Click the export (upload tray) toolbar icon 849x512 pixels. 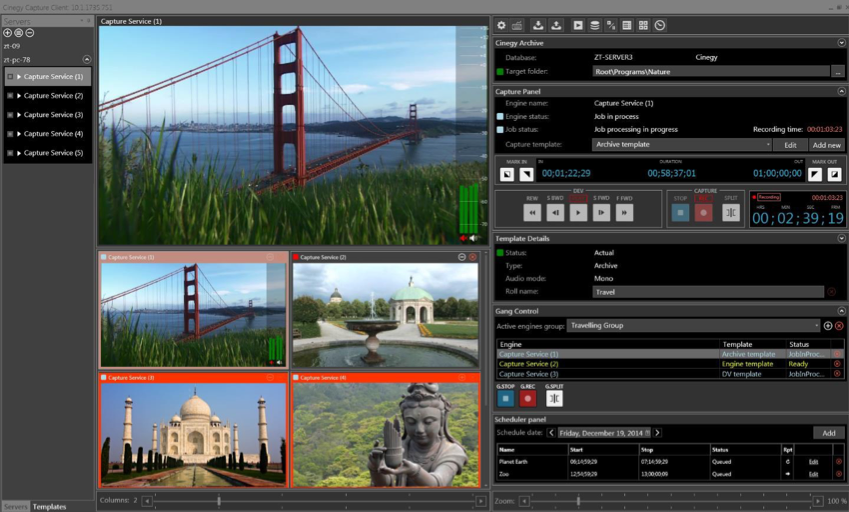556,25
